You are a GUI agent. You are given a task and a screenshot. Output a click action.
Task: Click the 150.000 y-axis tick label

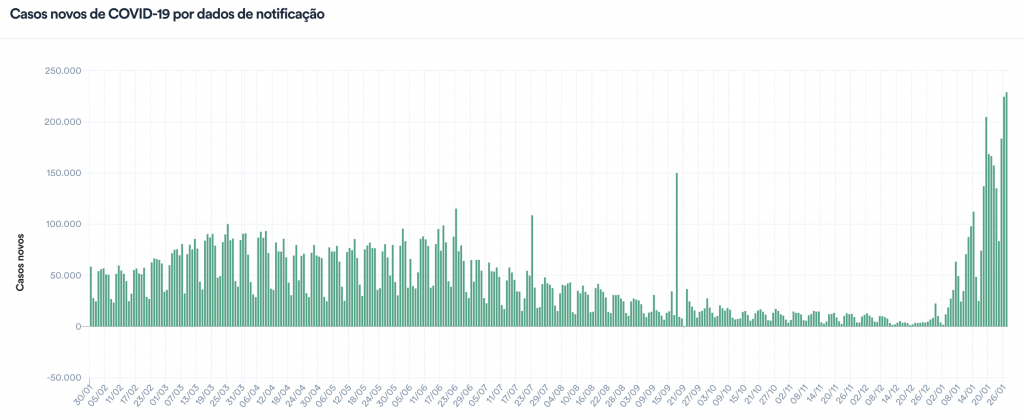60,173
